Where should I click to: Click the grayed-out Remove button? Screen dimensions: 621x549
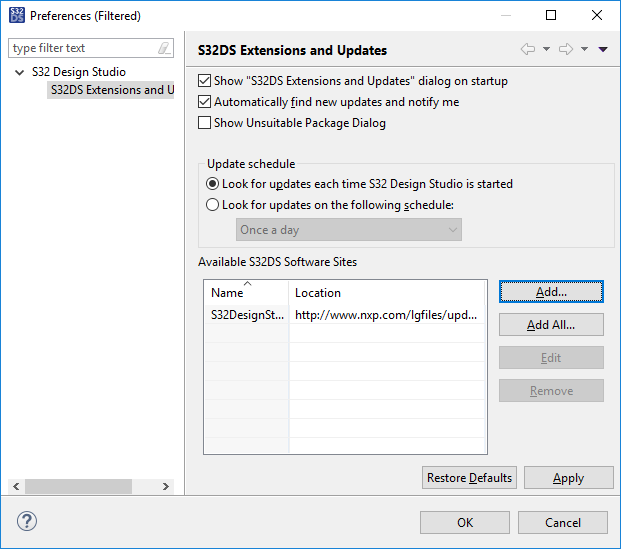point(551,391)
